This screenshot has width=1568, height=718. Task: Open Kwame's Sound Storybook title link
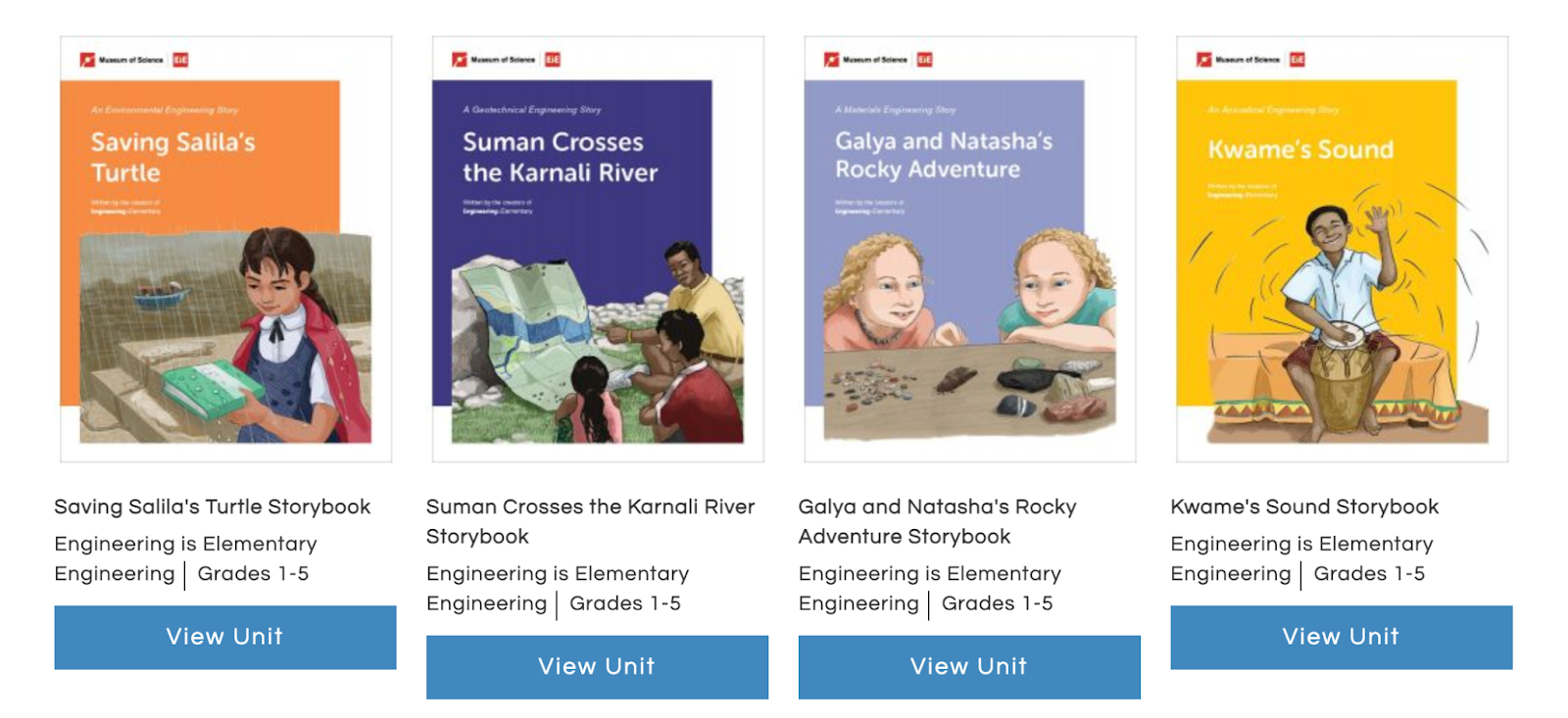(1304, 507)
